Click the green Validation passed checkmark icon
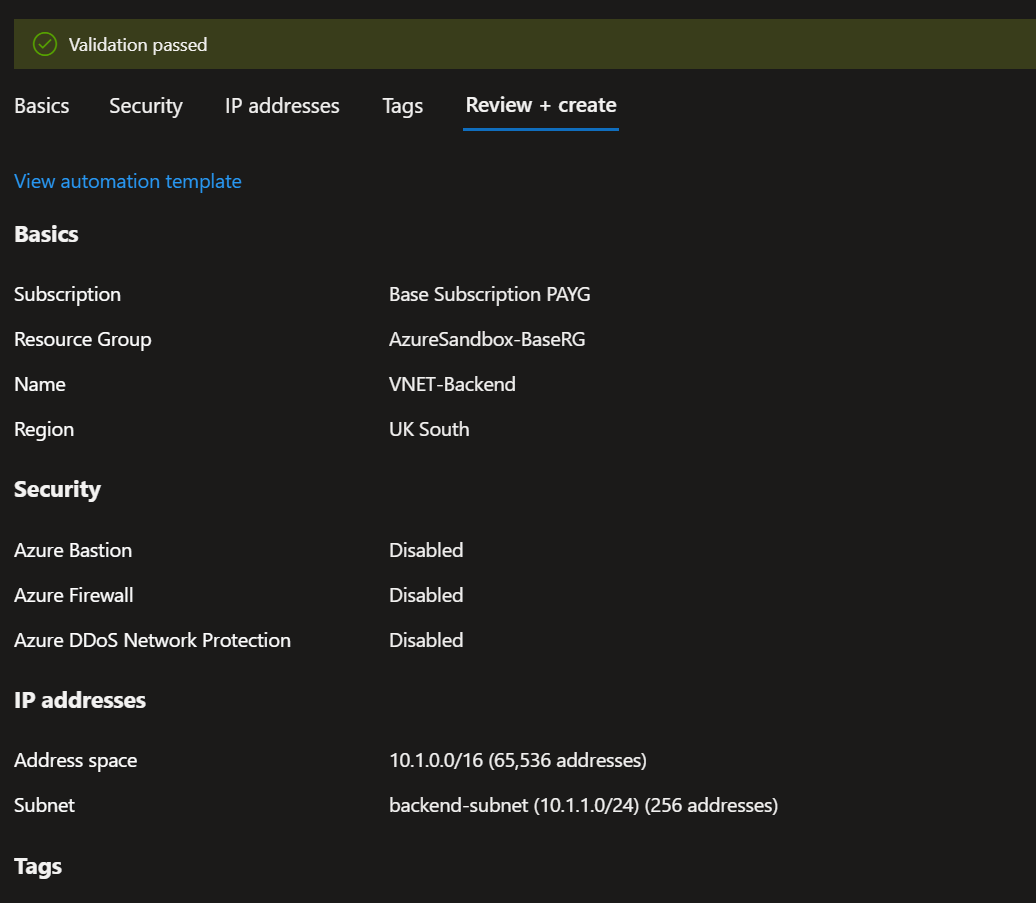 point(44,44)
